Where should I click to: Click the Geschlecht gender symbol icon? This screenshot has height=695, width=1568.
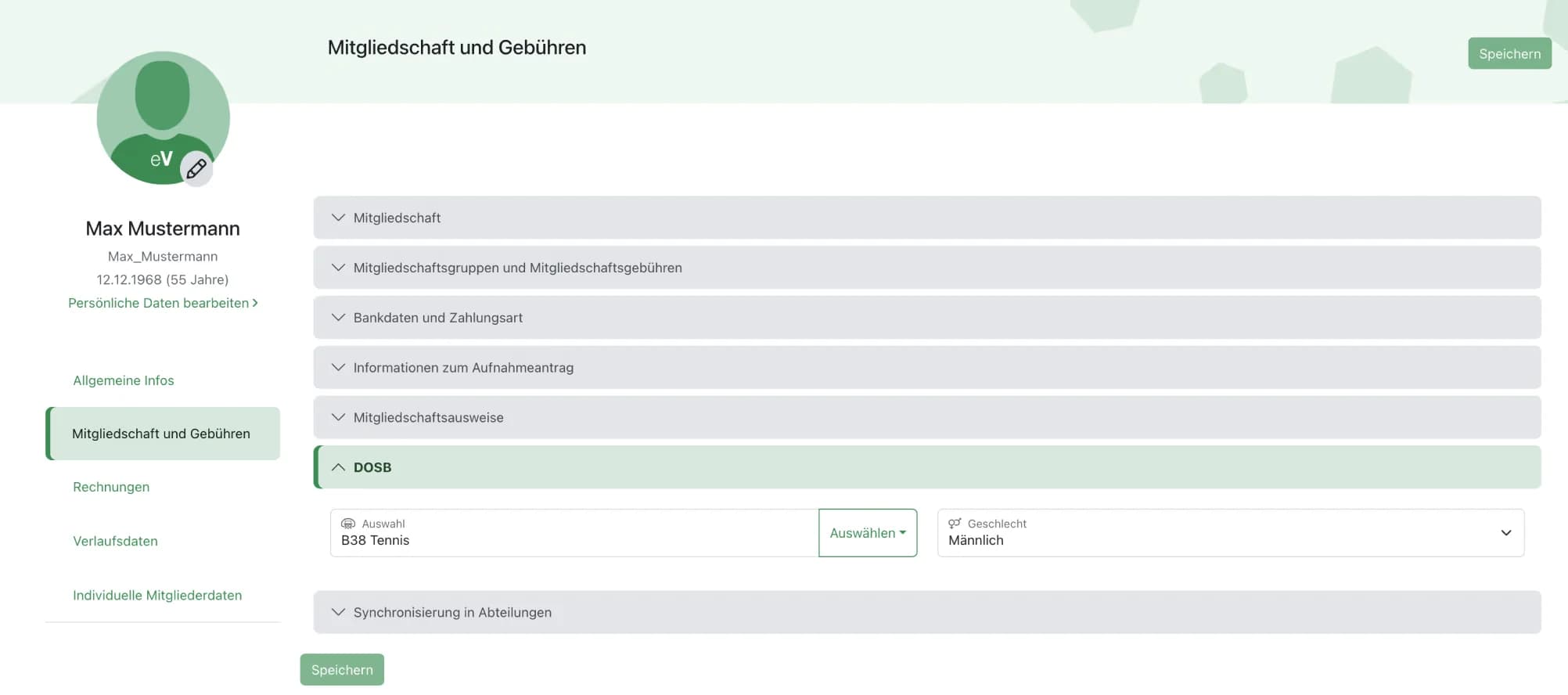(955, 524)
